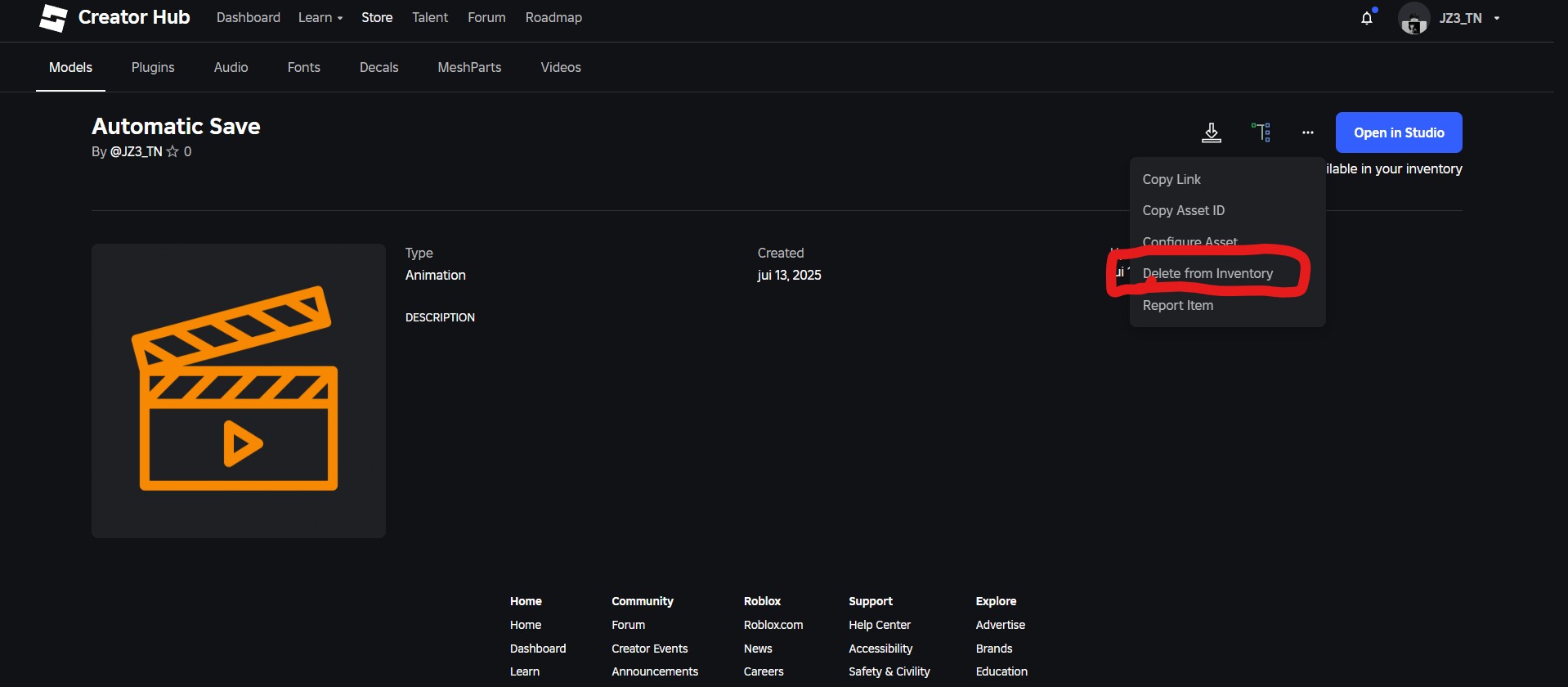1568x687 pixels.
Task: Click the footer Announcements link
Action: pos(655,671)
